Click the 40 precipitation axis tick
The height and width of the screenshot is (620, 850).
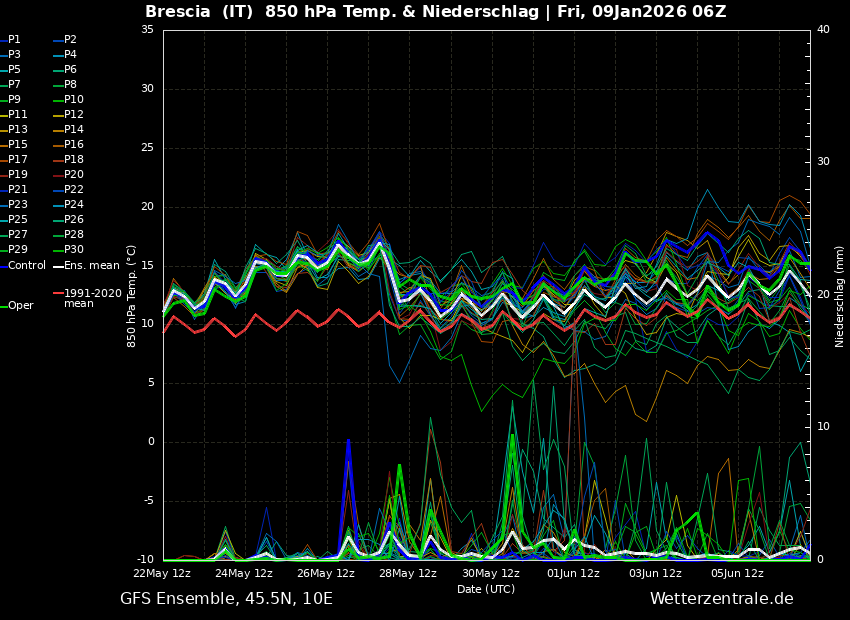[x=823, y=30]
